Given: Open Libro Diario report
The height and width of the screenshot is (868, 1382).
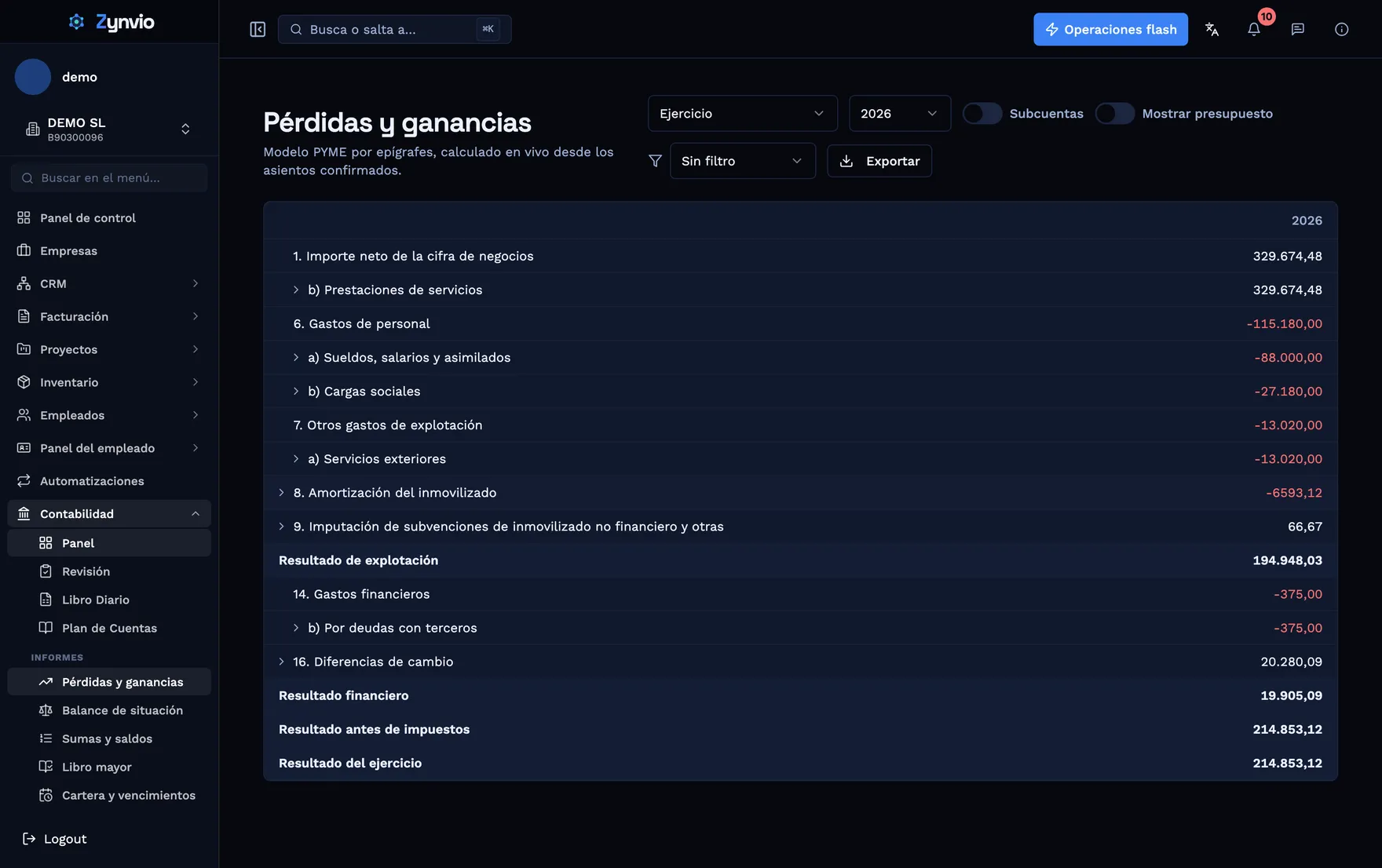Looking at the screenshot, I should (x=109, y=600).
